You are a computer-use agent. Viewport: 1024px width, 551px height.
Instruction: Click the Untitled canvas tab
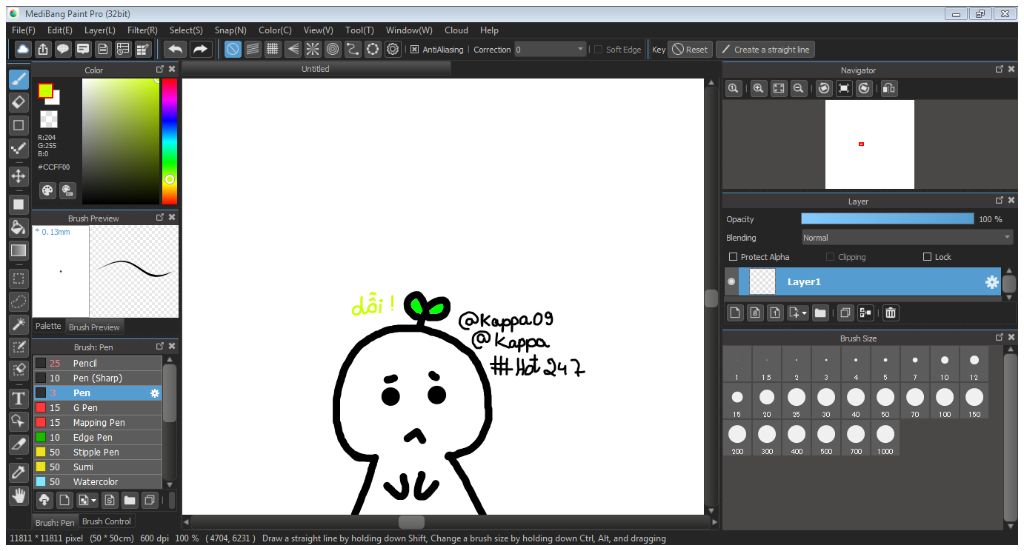pos(315,69)
